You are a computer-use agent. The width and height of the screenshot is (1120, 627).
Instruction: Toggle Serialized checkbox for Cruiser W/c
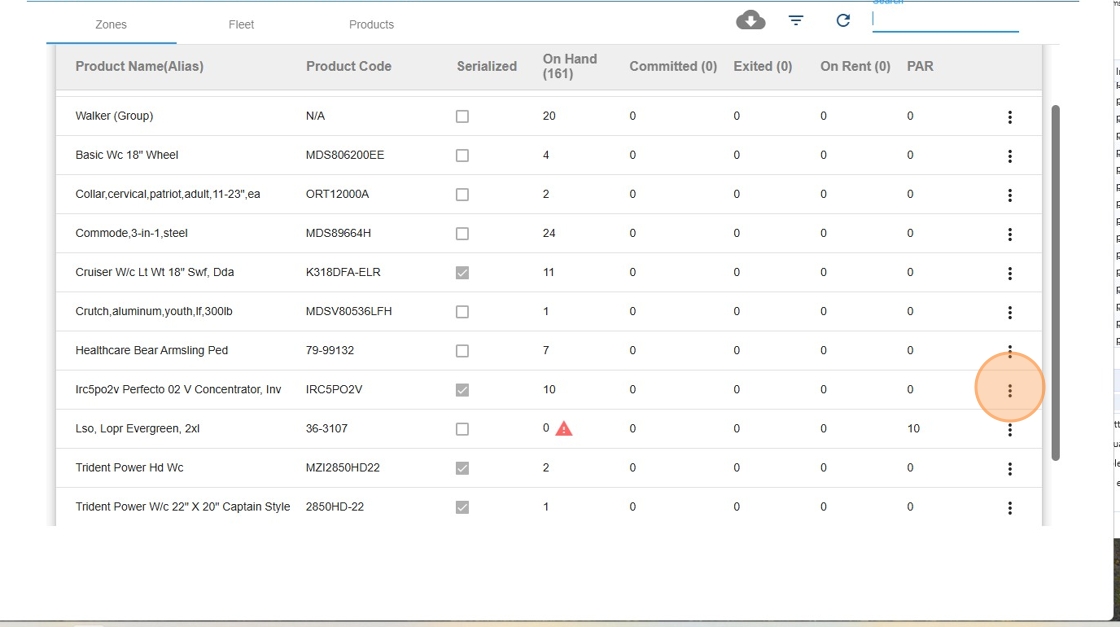pyautogui.click(x=462, y=273)
